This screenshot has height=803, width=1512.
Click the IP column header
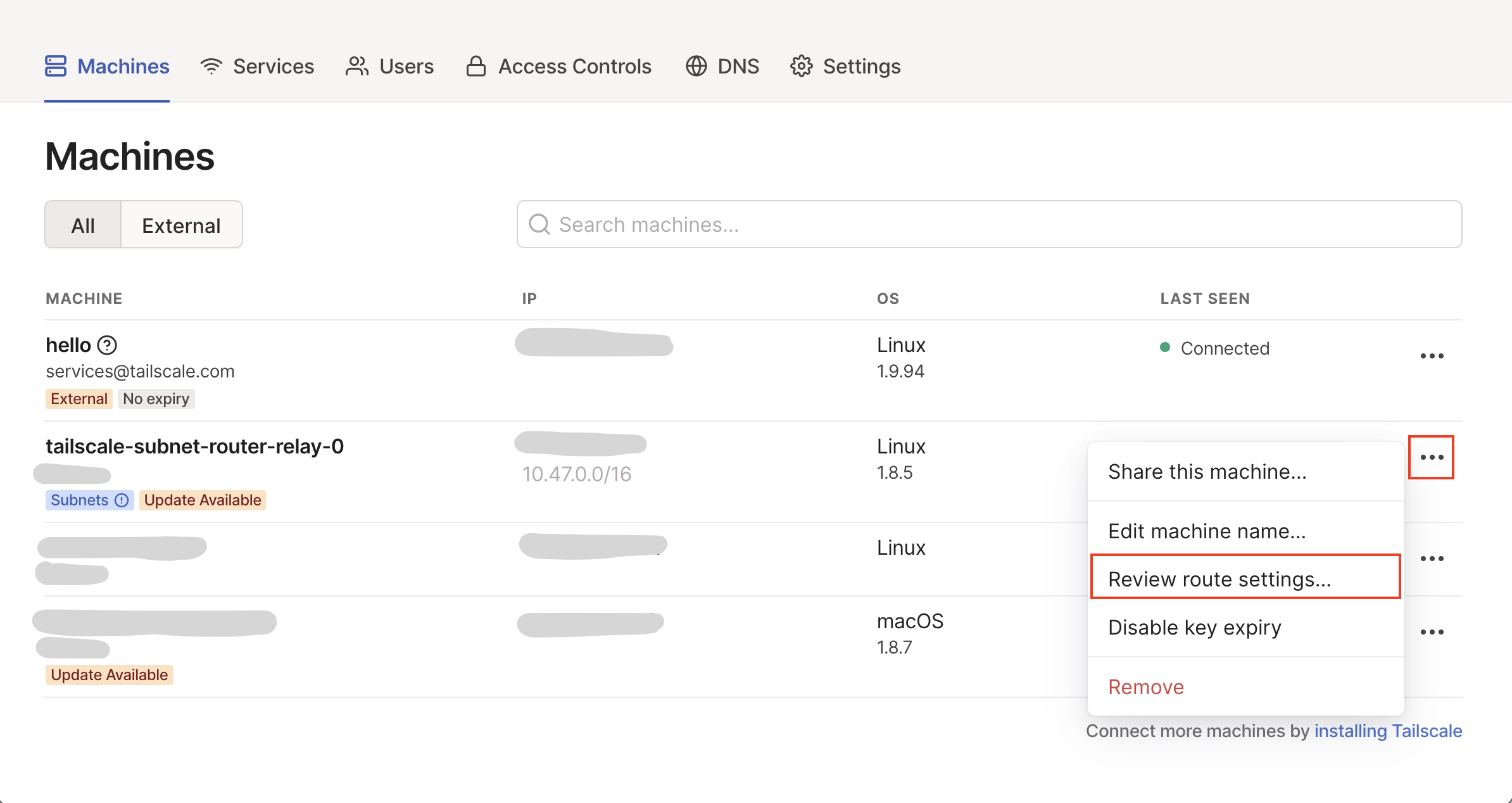coord(529,298)
